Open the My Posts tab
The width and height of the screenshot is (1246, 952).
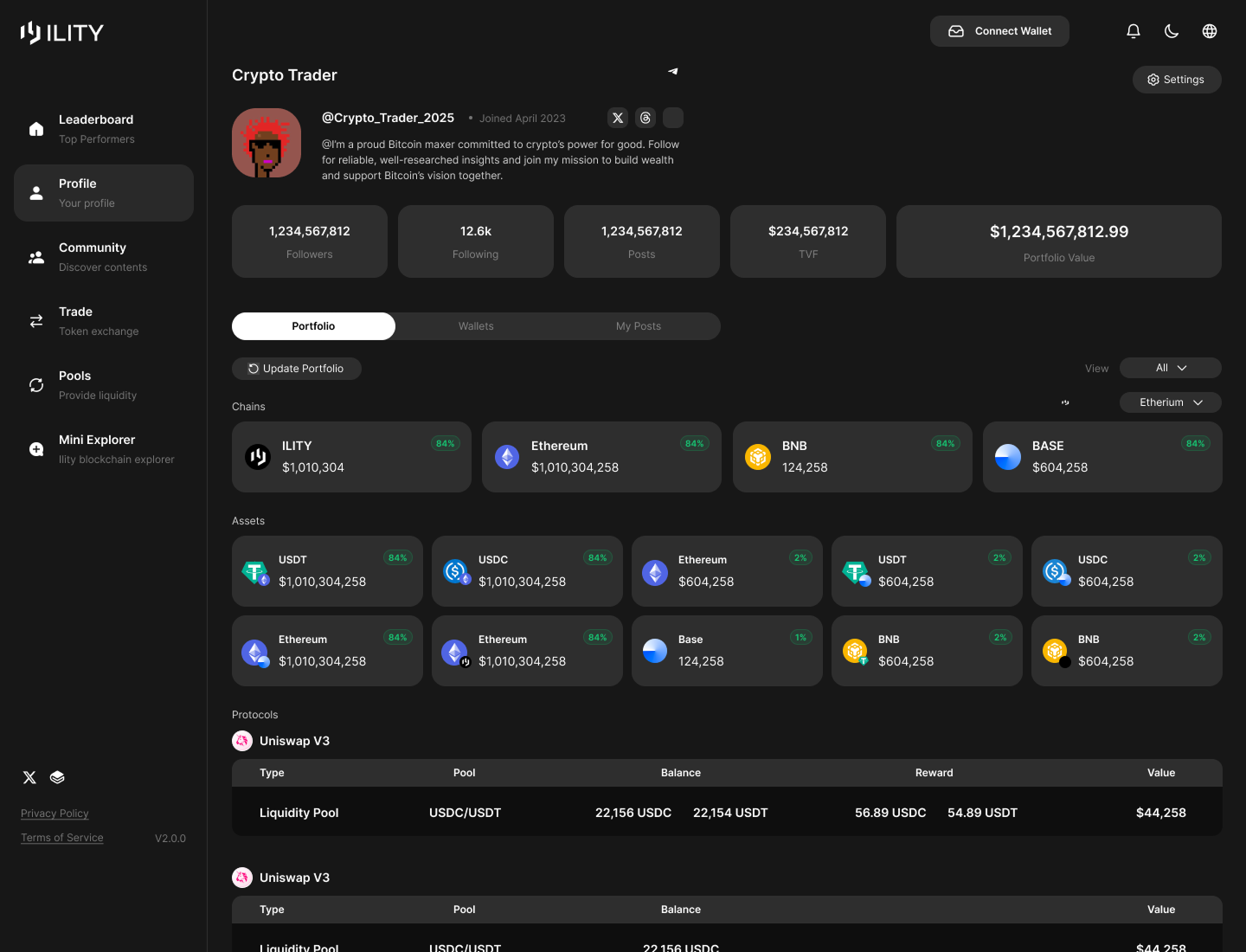[x=639, y=326]
